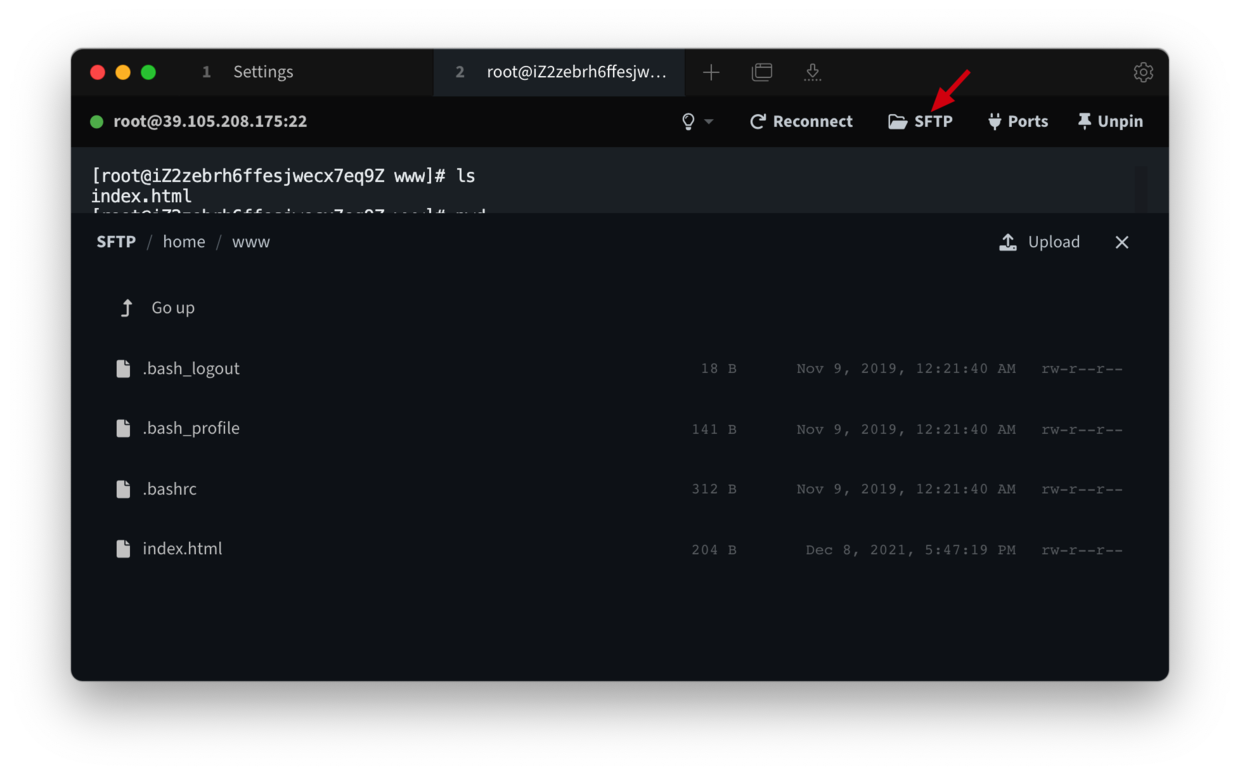Navigate to home in breadcrumb
This screenshot has height=775, width=1240.
pyautogui.click(x=184, y=242)
